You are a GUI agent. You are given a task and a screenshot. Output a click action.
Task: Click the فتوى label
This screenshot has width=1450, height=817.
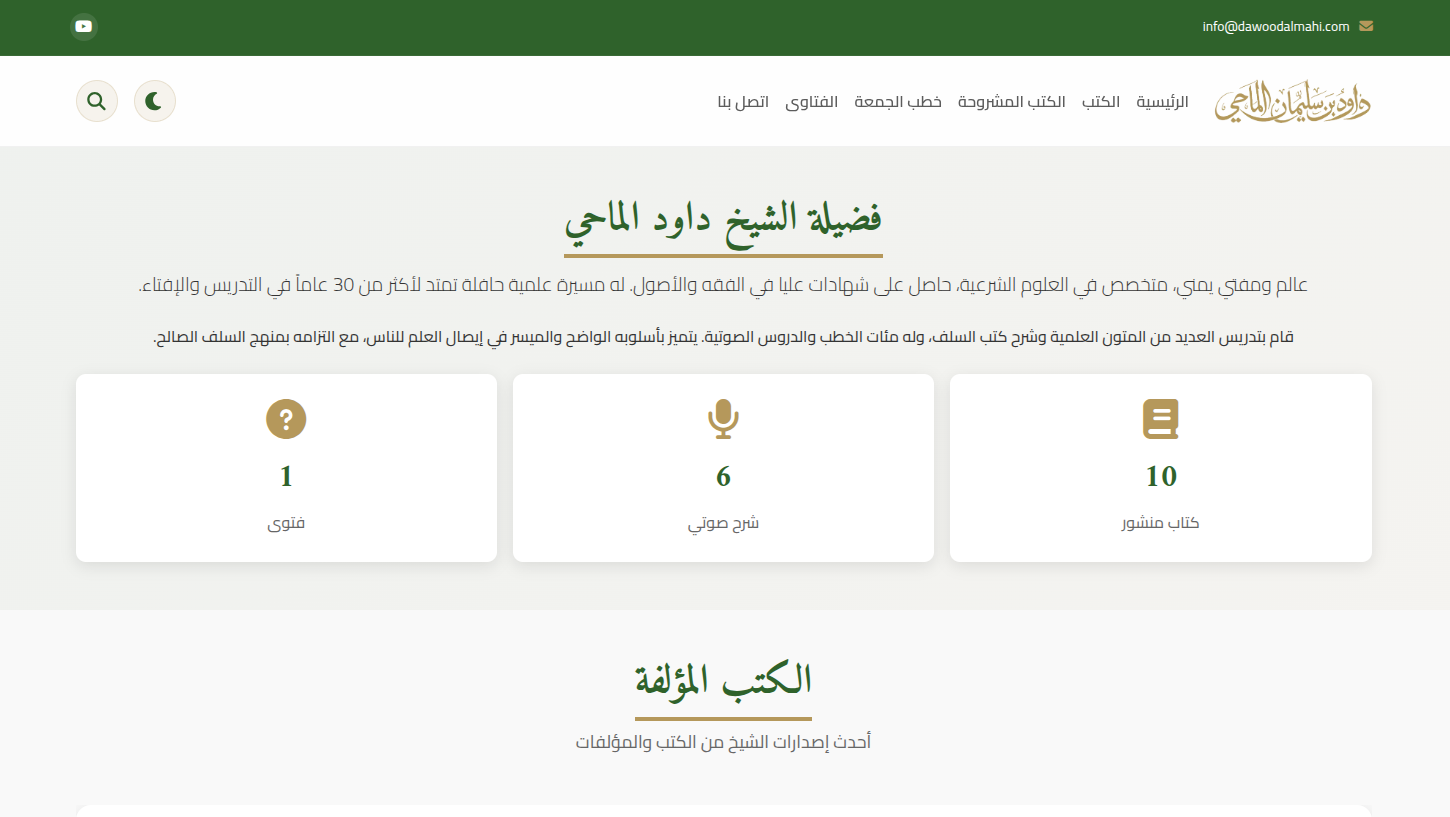coord(286,523)
